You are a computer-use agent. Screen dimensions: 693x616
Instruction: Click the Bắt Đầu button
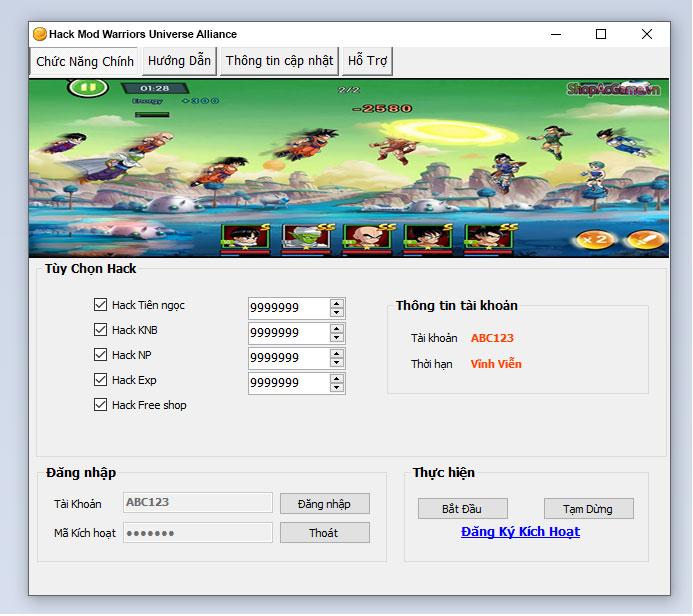pyautogui.click(x=462, y=509)
